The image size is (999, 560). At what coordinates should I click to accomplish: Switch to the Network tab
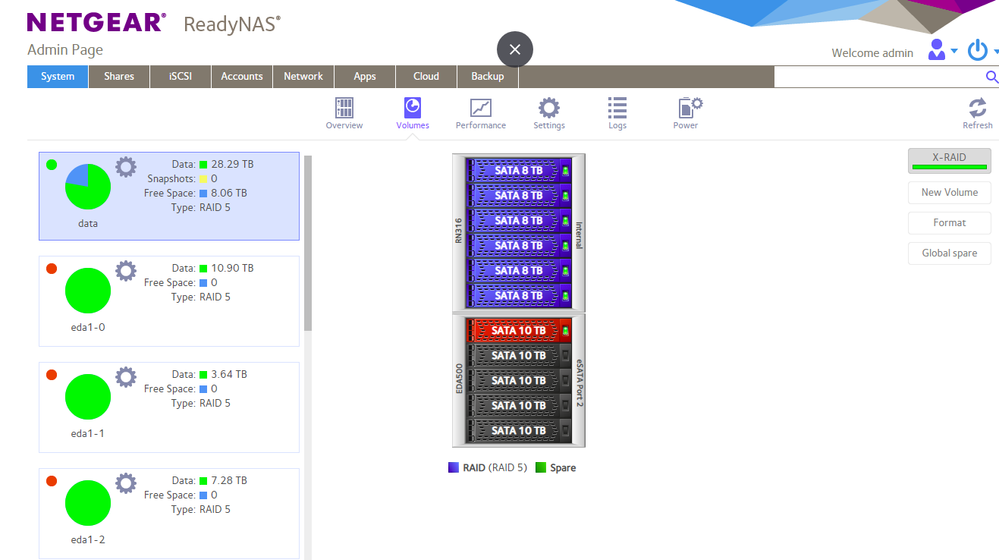[x=303, y=76]
